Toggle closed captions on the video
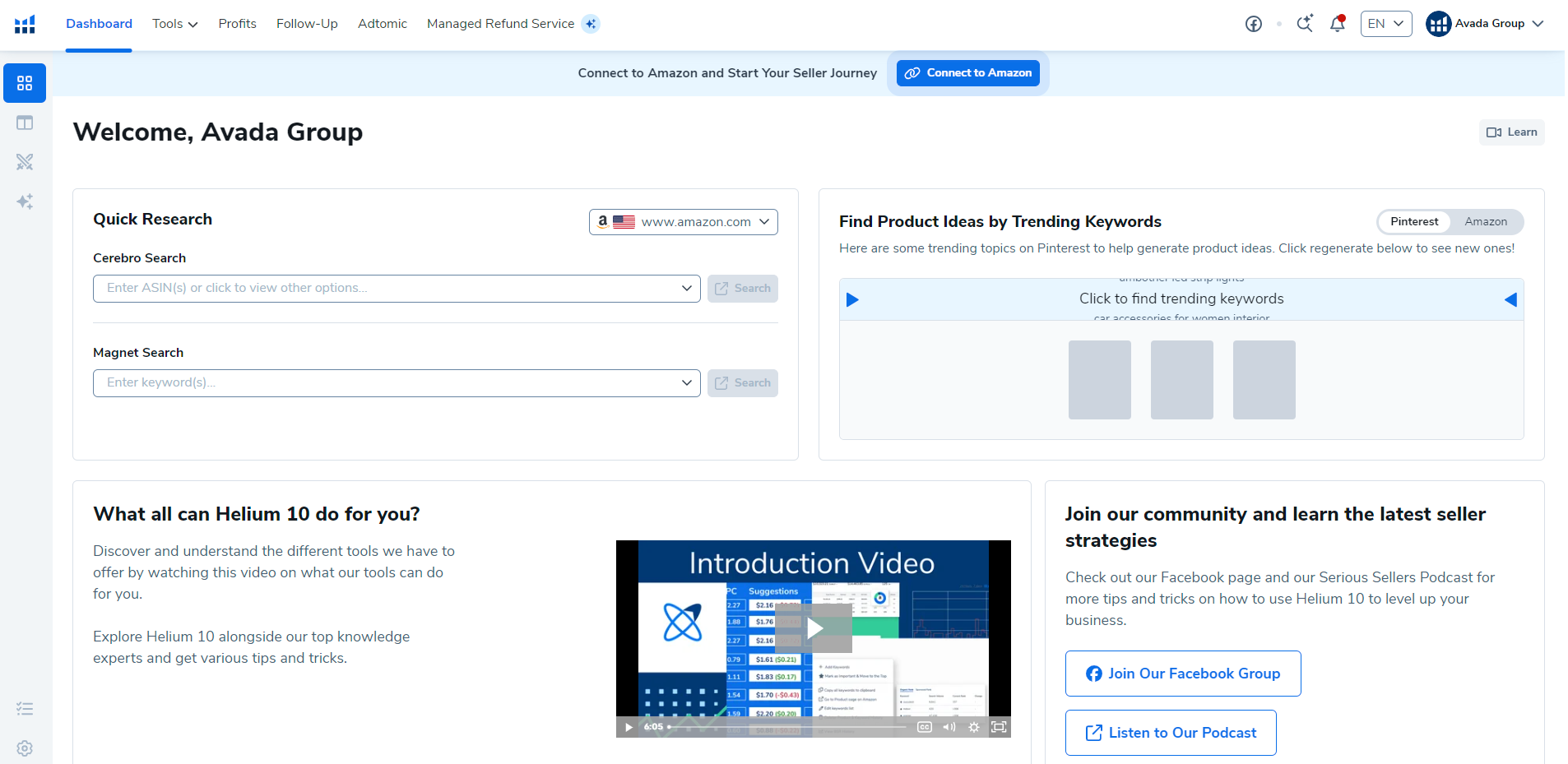 coord(925,727)
